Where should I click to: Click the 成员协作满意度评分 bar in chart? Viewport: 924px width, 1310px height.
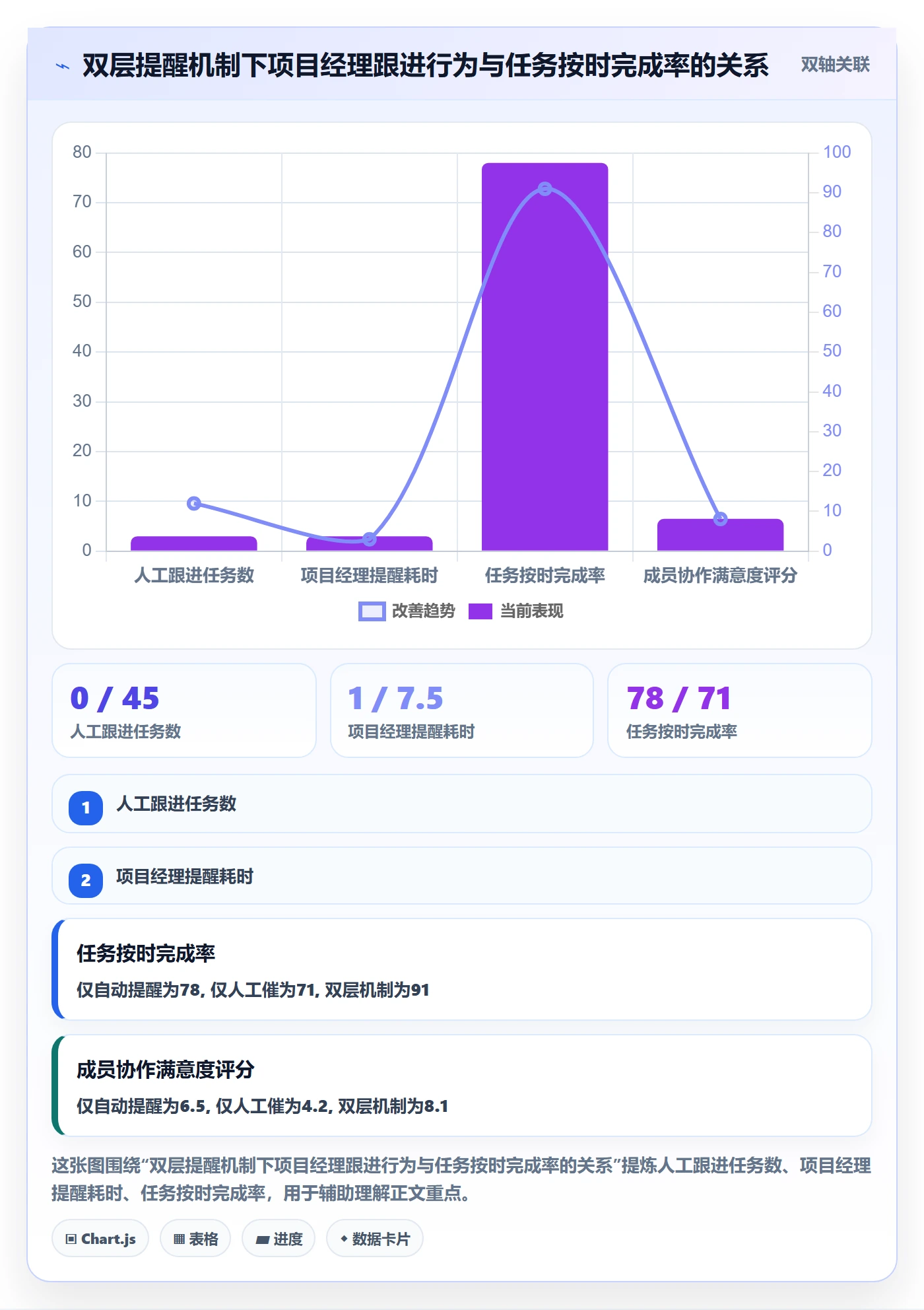720,535
